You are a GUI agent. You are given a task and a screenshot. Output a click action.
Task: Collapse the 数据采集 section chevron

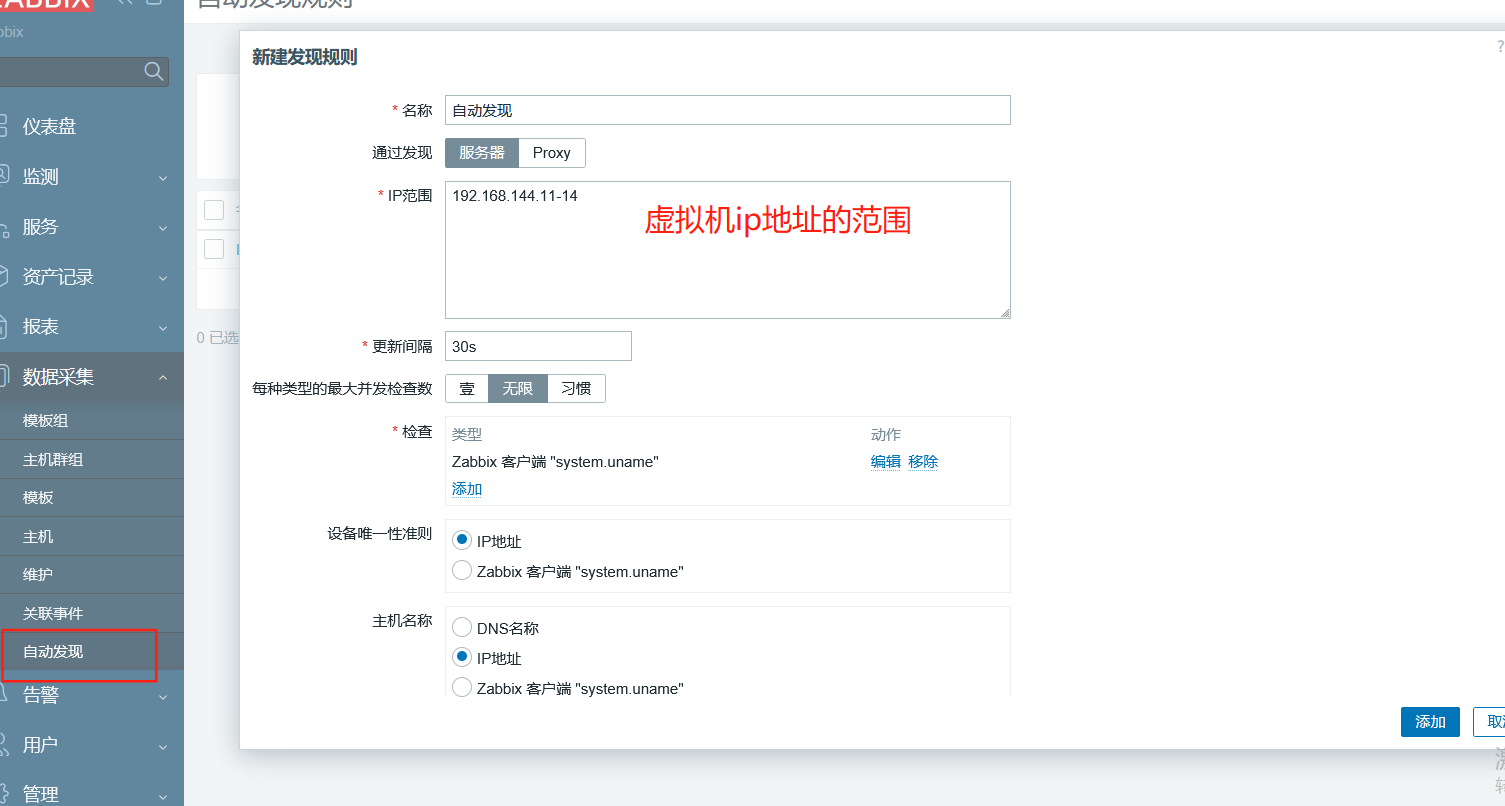tap(163, 377)
